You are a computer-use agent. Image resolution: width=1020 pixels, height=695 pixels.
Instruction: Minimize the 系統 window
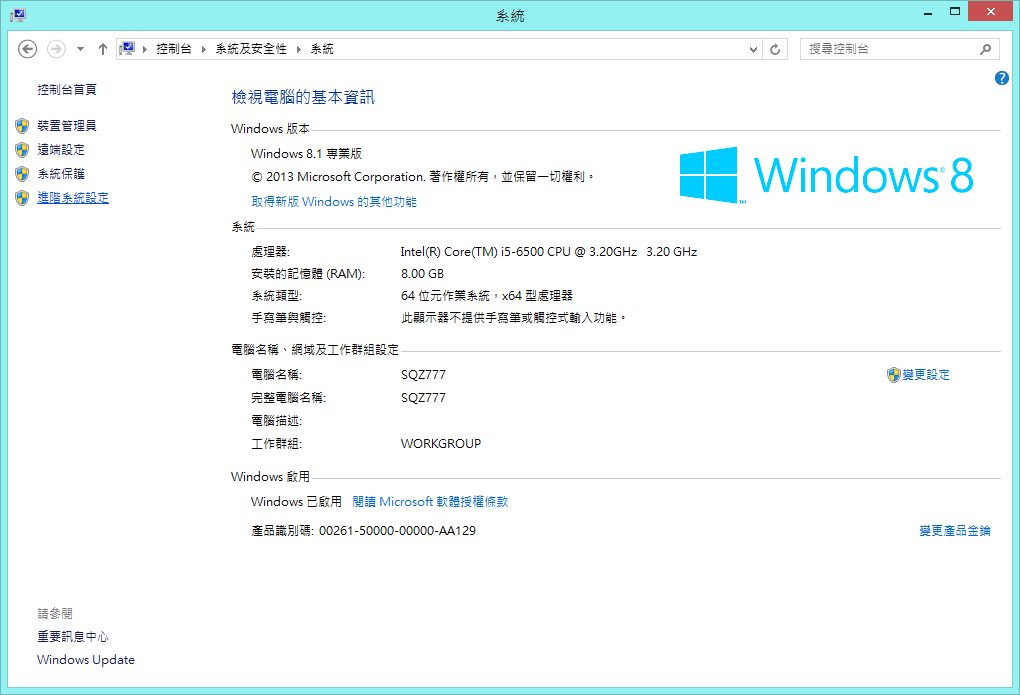pos(928,12)
